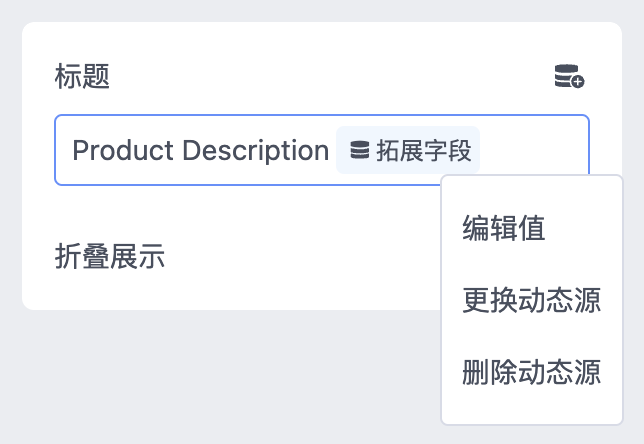Pick 删除动态源 in the dropdown menu
Image resolution: width=644 pixels, height=444 pixels.
coord(531,372)
